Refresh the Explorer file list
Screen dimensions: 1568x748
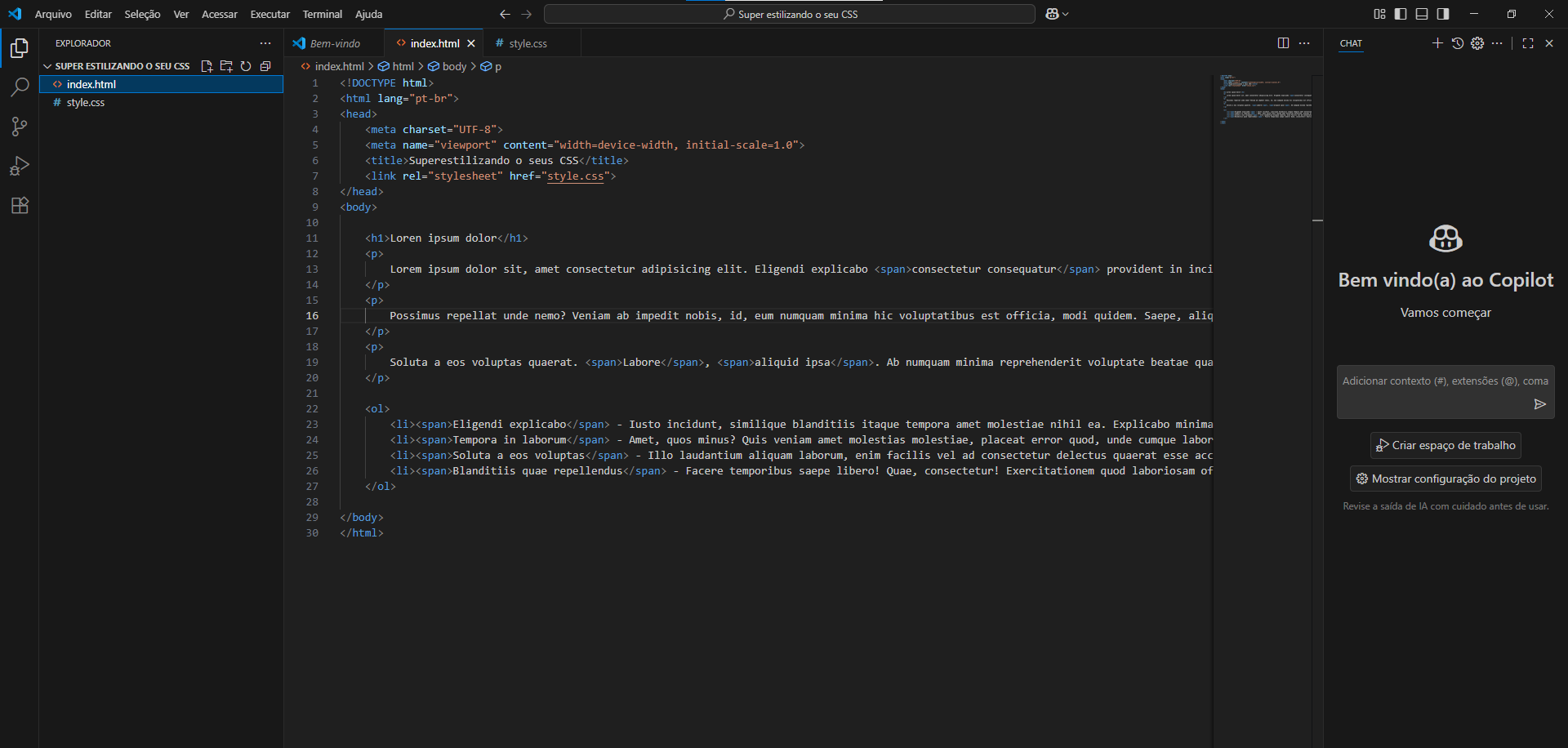pyautogui.click(x=246, y=66)
